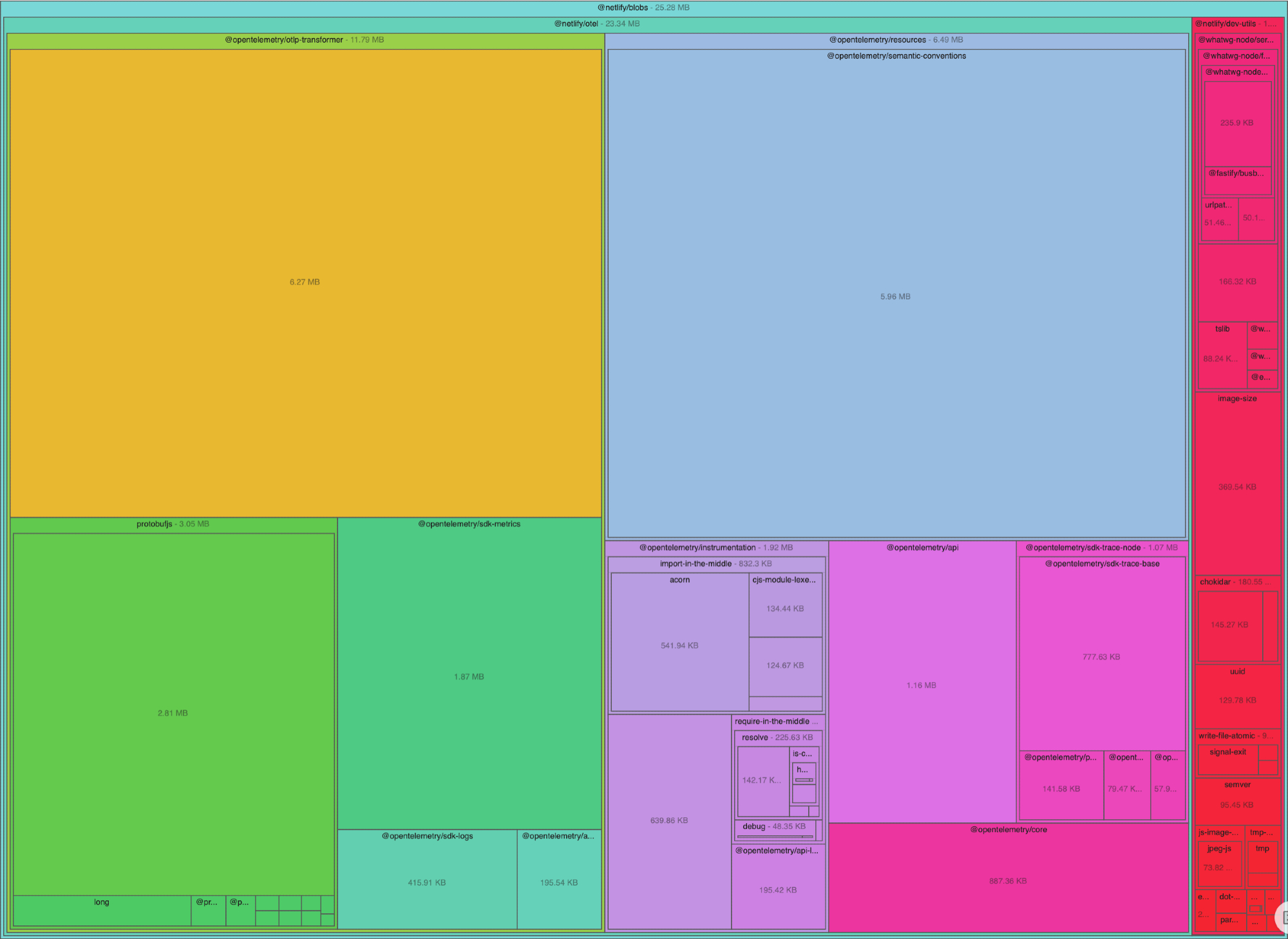The height and width of the screenshot is (939, 1288).
Task: Click the @netlify/otel 23.34 MB header
Action: pos(596,24)
